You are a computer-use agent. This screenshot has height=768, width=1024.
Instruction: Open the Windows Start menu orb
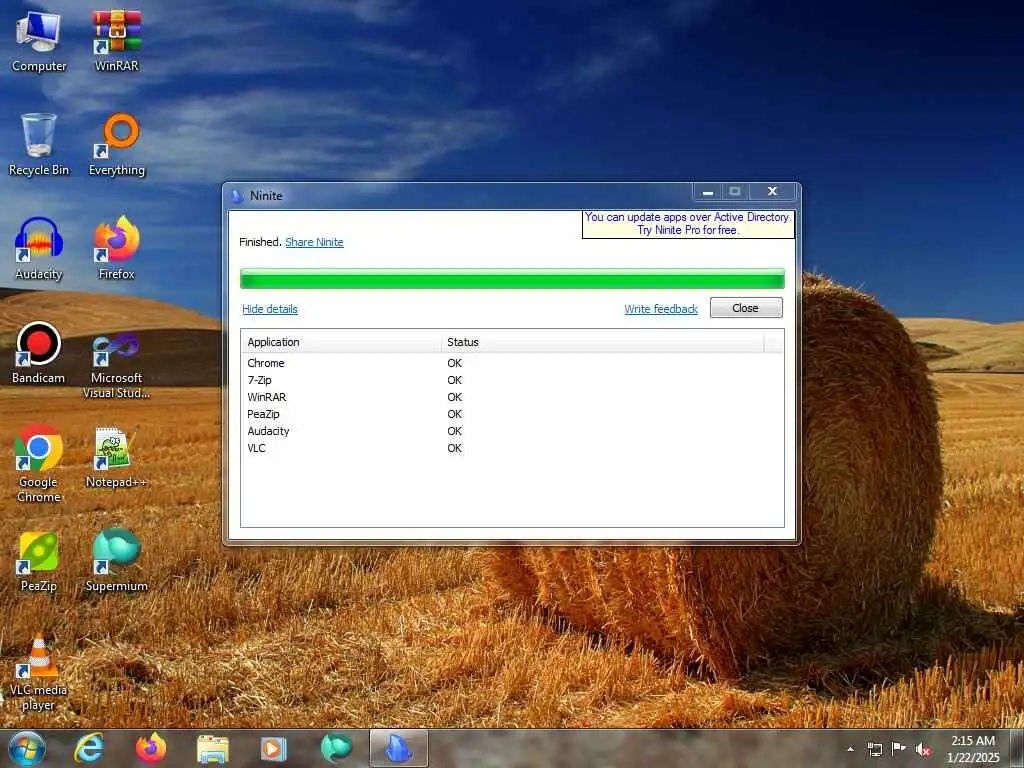coord(27,748)
